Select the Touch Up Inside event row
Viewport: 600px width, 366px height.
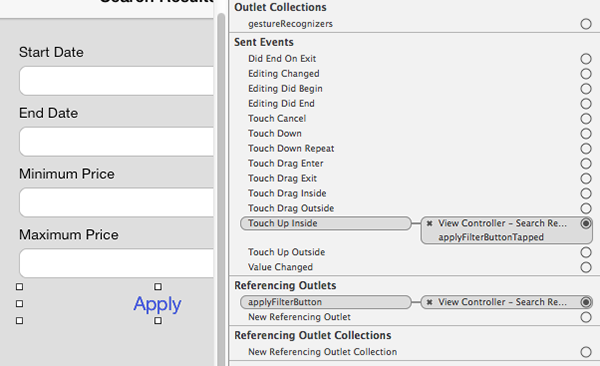pos(326,223)
